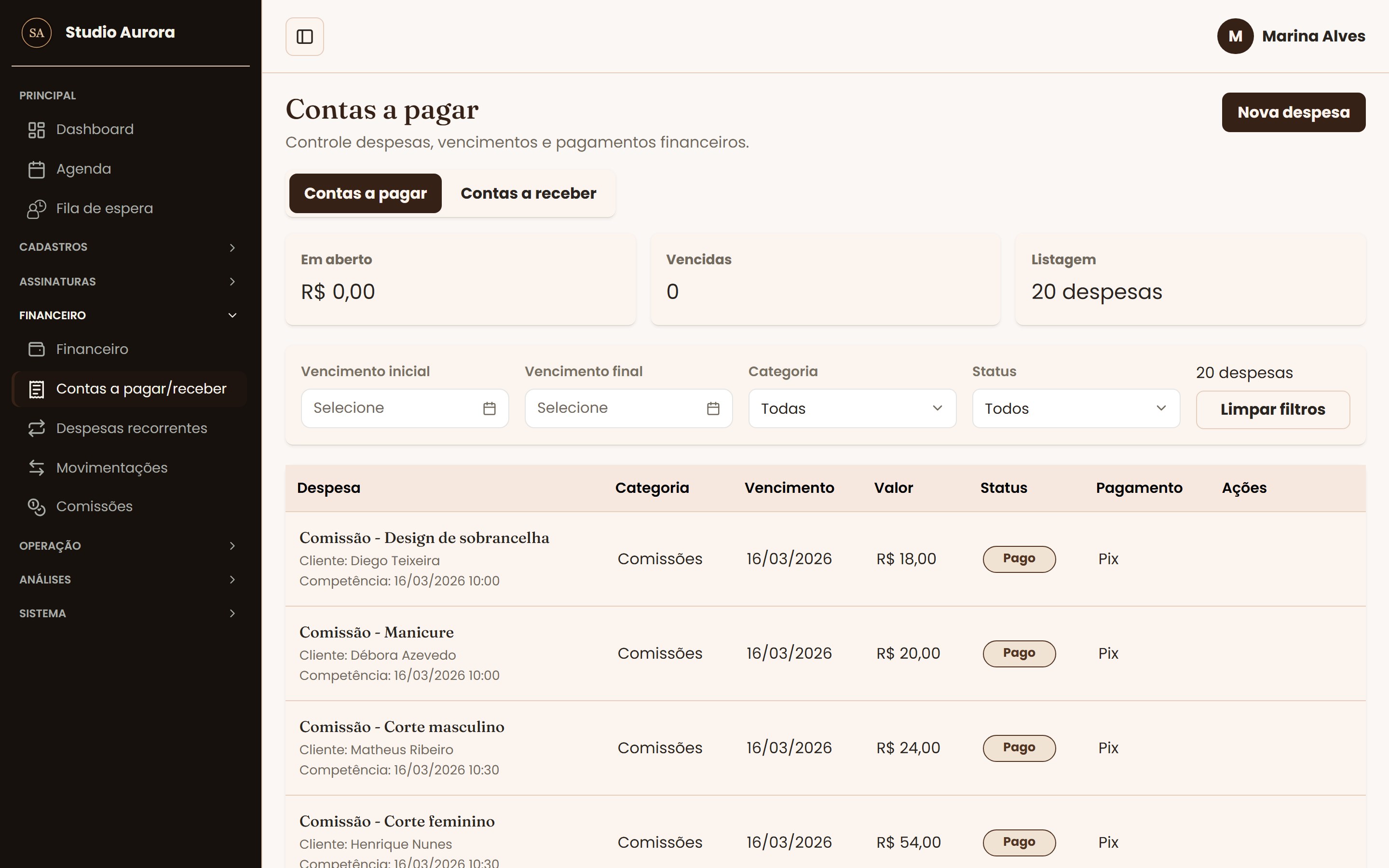Image resolution: width=1389 pixels, height=868 pixels.
Task: Click the Nova despesa button
Action: click(x=1293, y=112)
